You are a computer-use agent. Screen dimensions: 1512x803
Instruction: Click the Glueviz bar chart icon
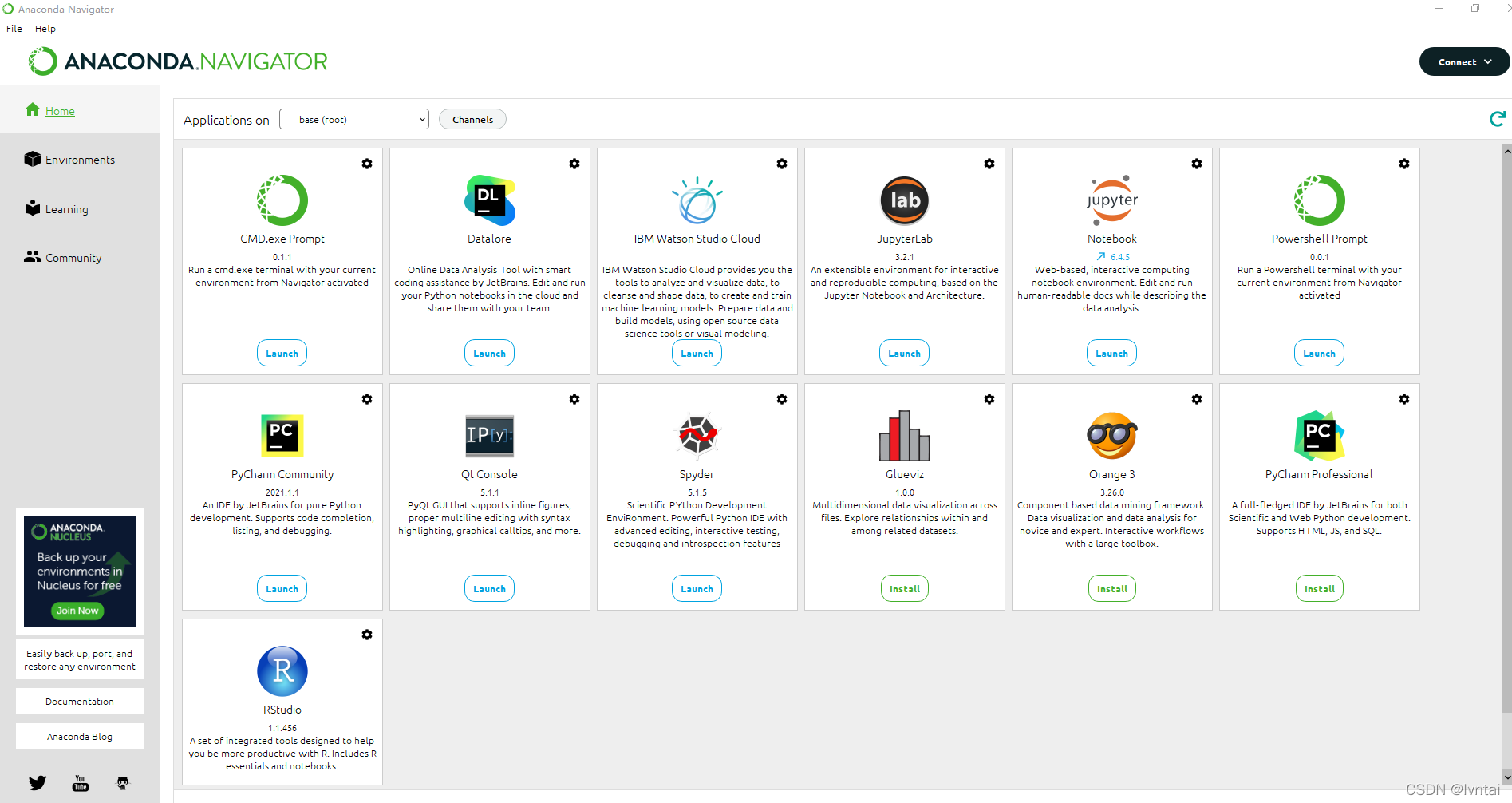[905, 436]
